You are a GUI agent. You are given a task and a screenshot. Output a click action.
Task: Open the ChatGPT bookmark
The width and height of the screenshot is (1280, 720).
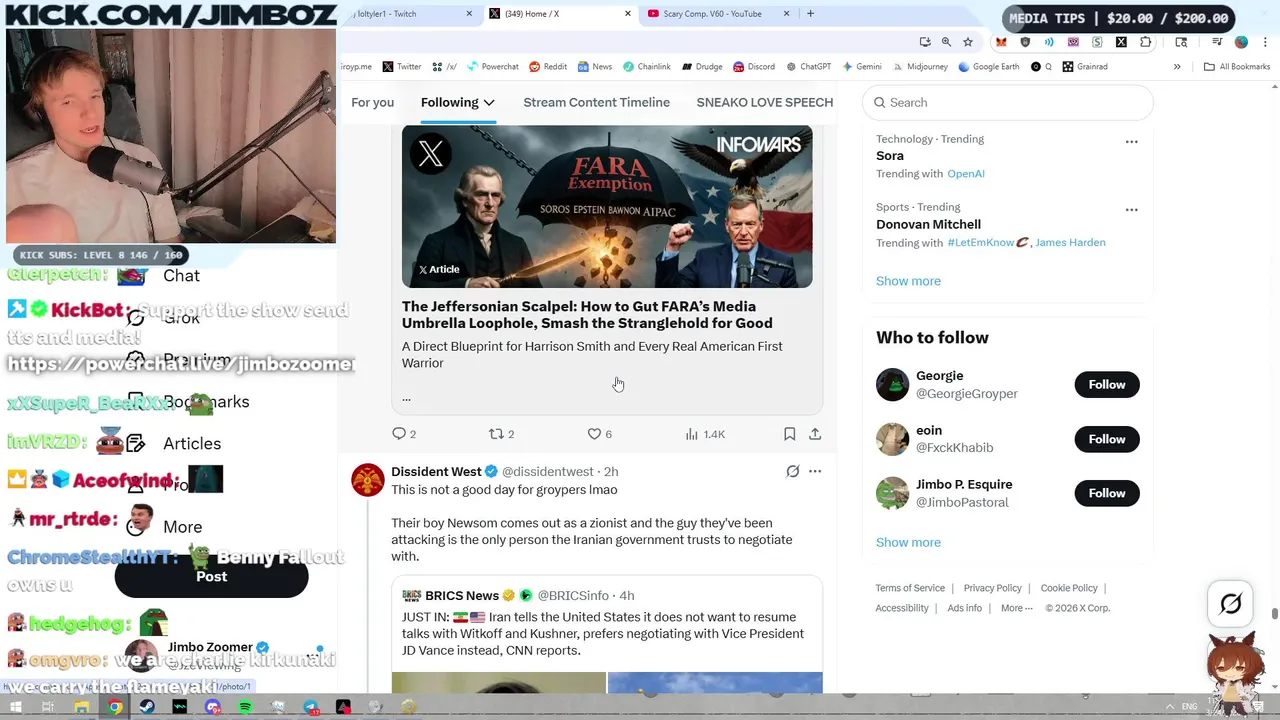pos(808,67)
